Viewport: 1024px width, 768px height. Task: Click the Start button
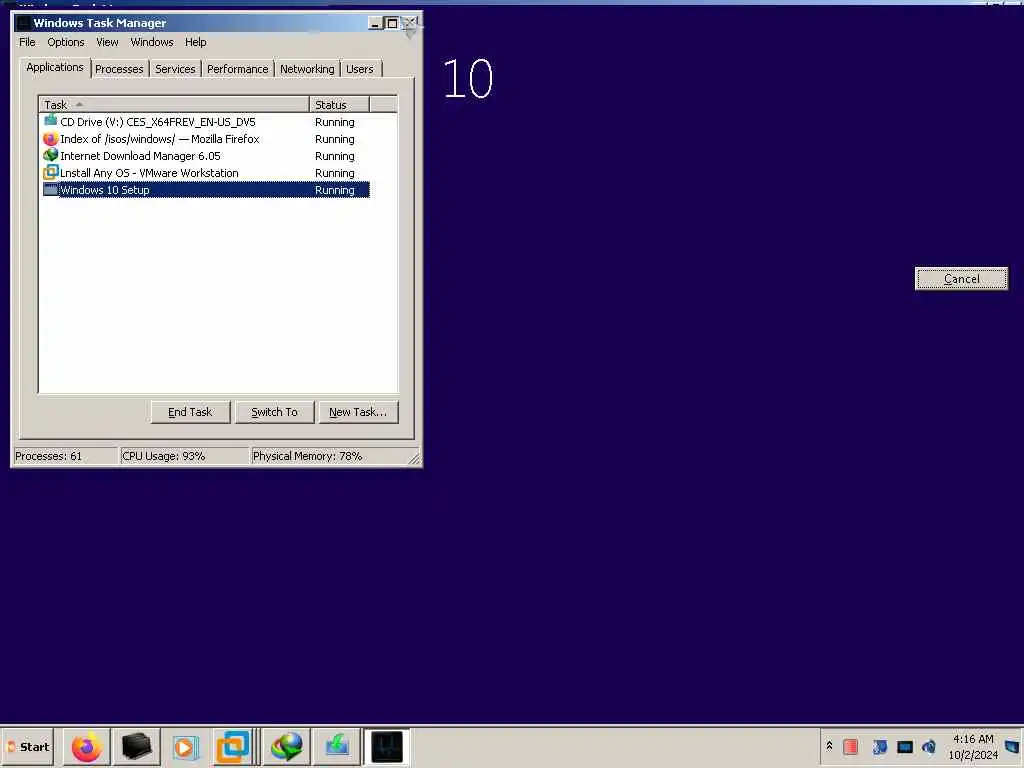28,747
